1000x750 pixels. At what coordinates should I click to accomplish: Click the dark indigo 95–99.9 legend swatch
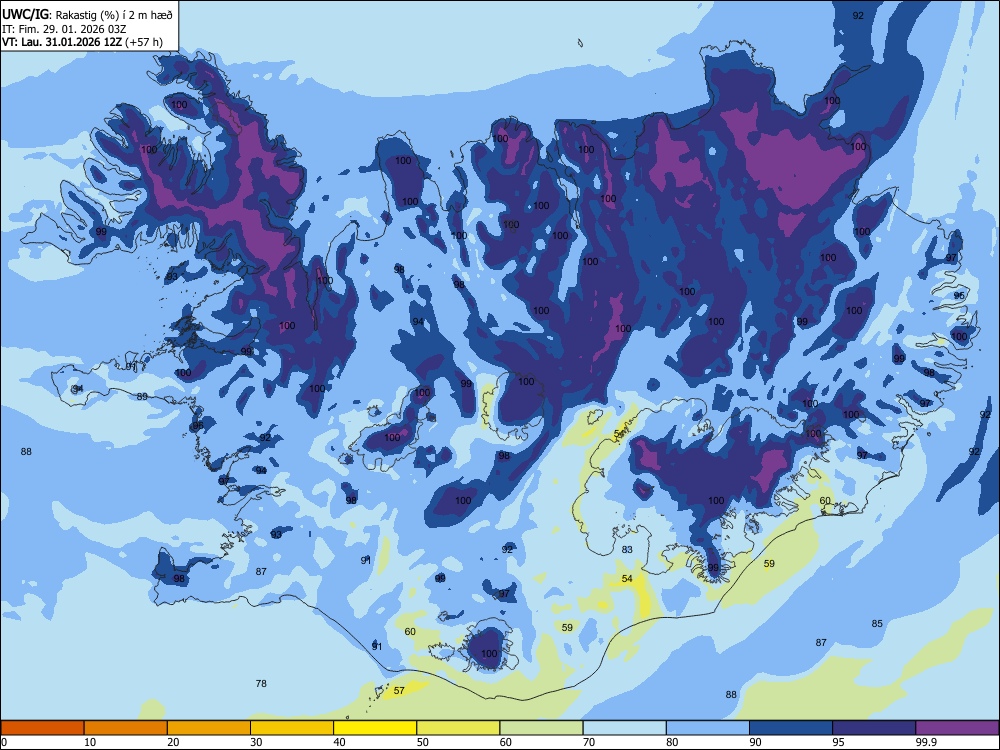874,728
